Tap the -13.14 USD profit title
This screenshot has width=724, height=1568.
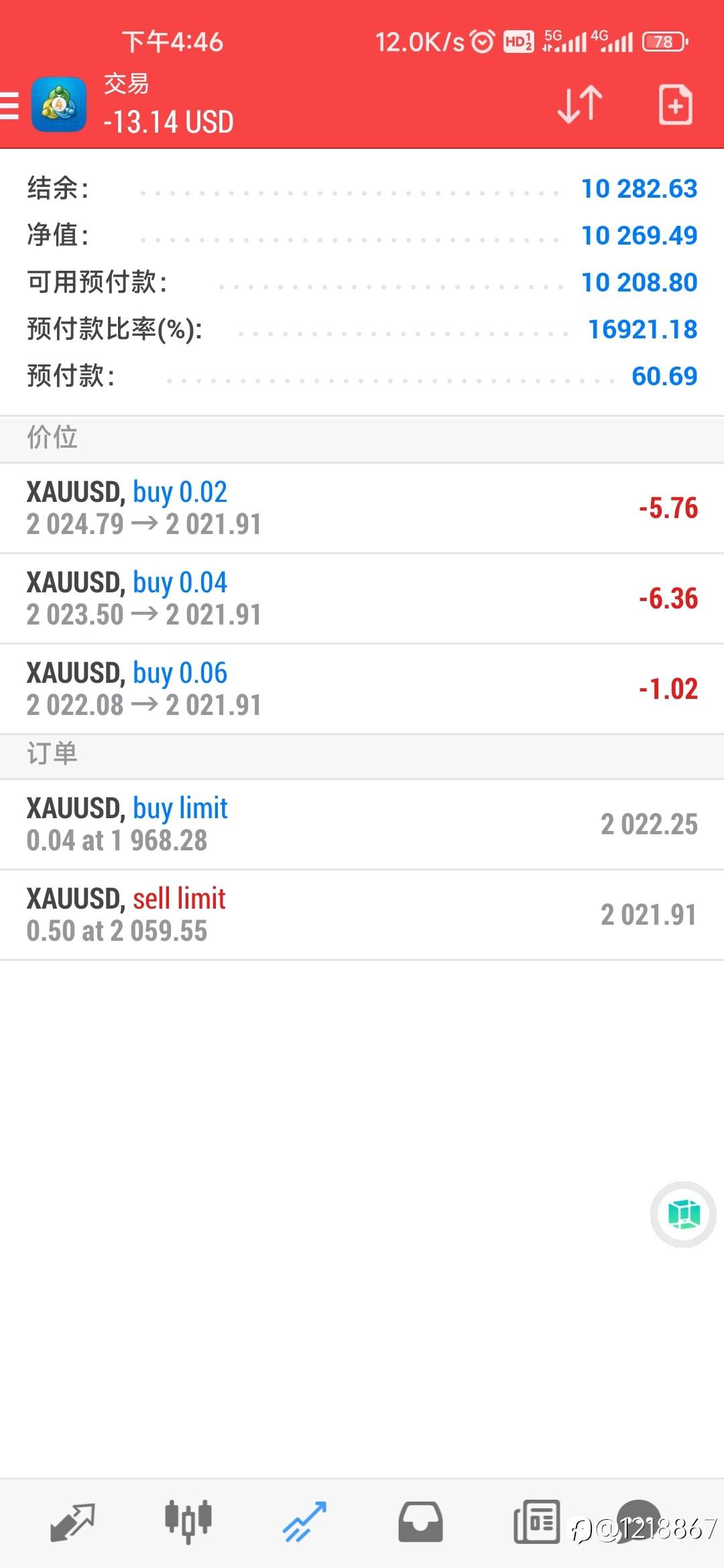point(168,122)
